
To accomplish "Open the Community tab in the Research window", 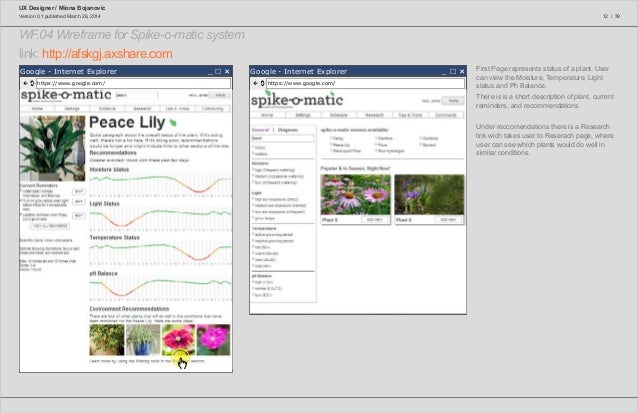I will coord(446,115).
